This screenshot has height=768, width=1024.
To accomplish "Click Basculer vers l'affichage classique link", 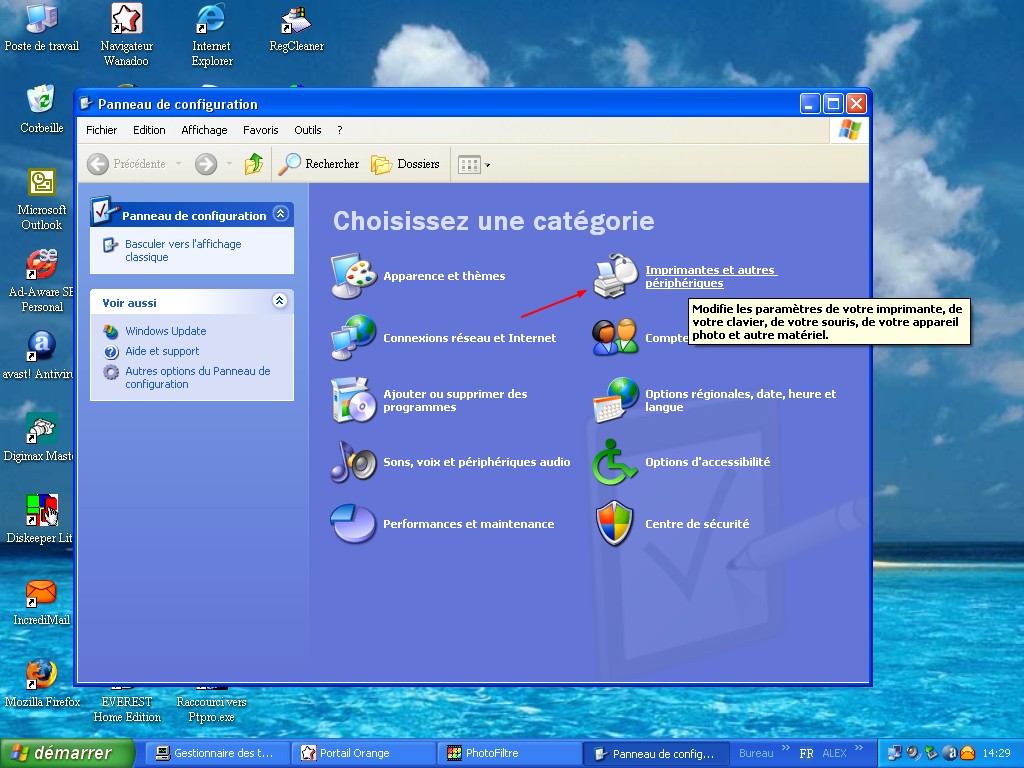I will click(x=182, y=250).
